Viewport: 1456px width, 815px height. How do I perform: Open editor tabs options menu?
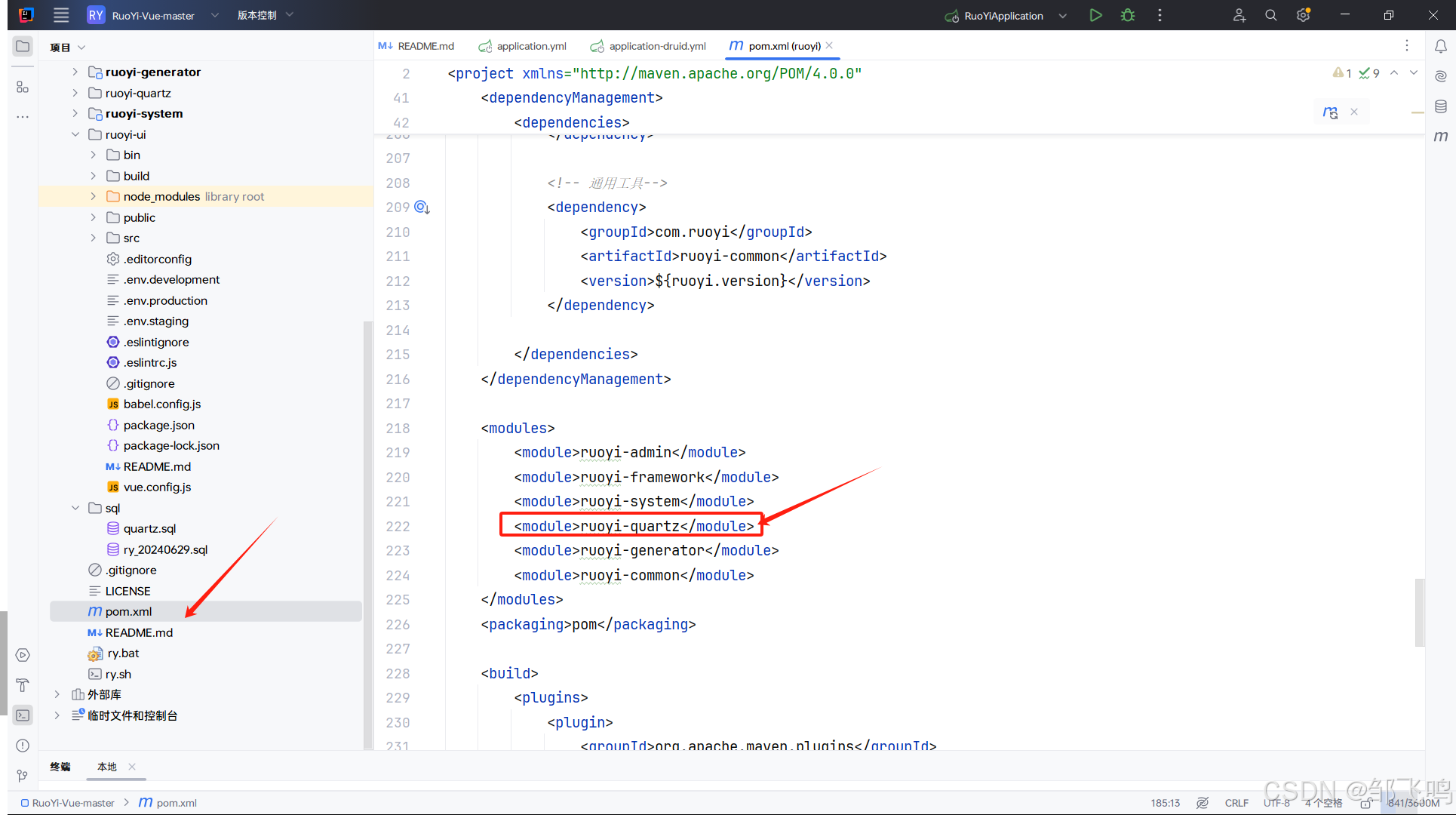click(x=1406, y=46)
